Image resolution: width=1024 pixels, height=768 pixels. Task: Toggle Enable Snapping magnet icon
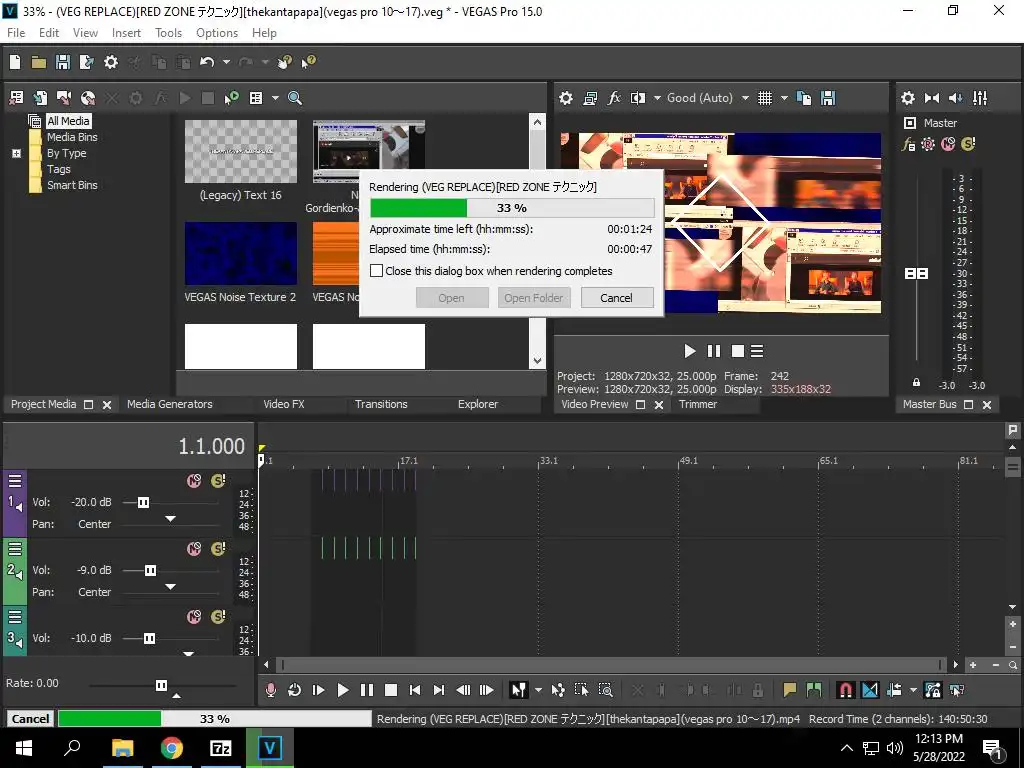pyautogui.click(x=845, y=690)
